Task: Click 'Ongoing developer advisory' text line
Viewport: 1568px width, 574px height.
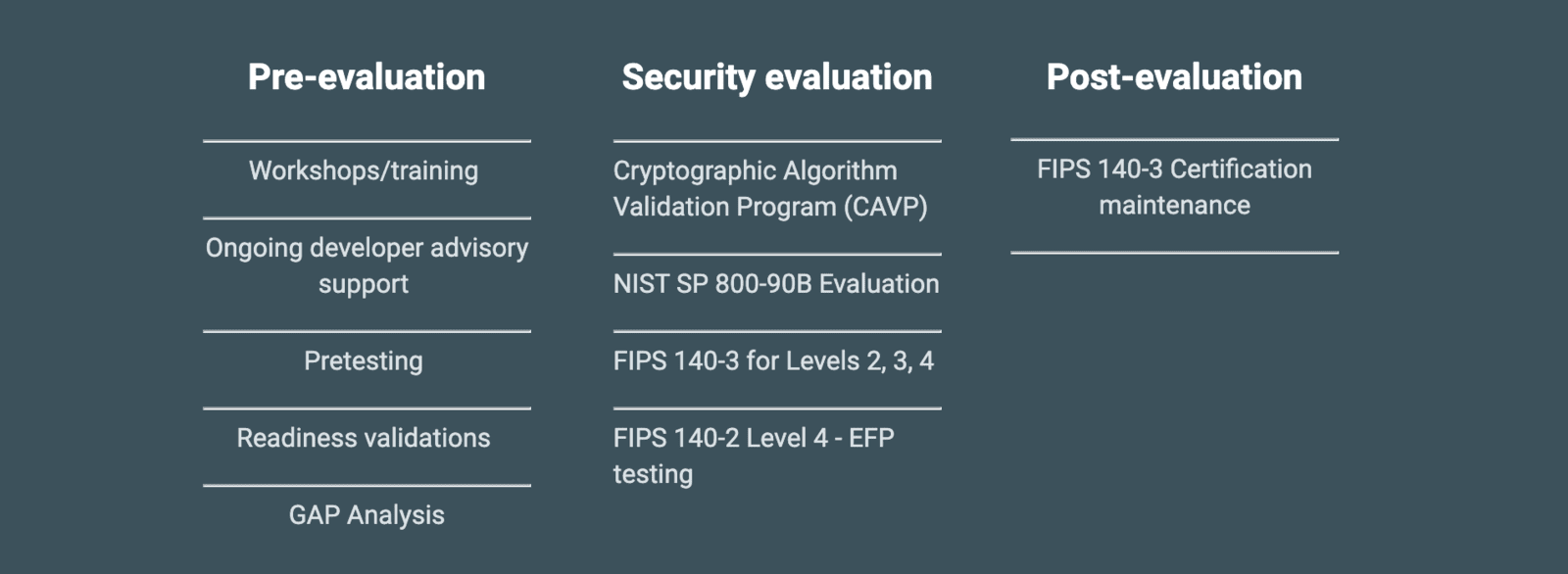Action: (x=367, y=248)
